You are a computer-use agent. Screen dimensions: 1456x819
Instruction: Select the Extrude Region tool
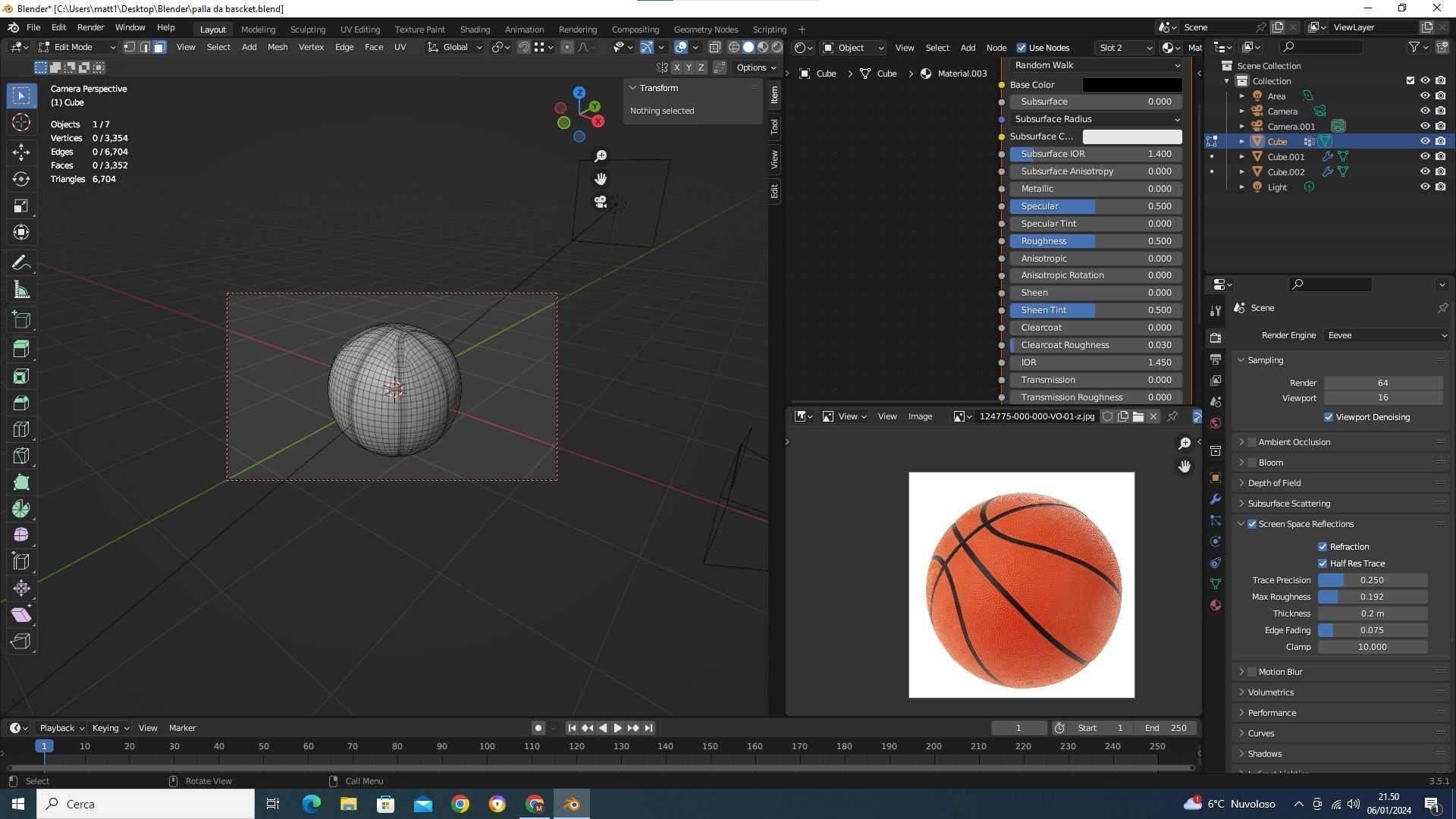[21, 348]
